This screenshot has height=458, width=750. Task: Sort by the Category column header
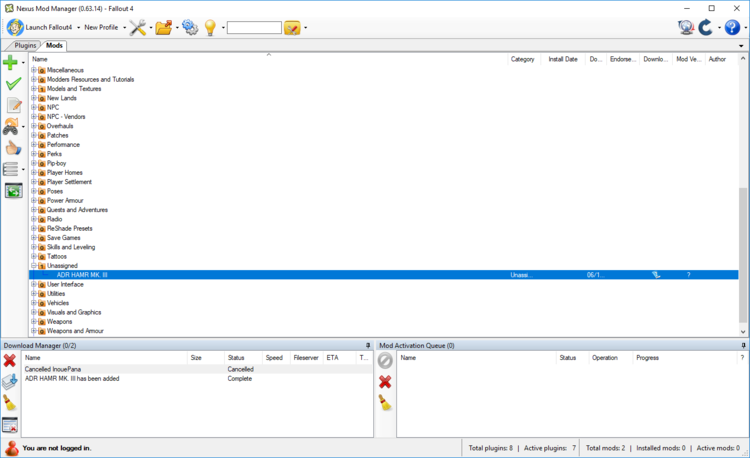pyautogui.click(x=524, y=59)
